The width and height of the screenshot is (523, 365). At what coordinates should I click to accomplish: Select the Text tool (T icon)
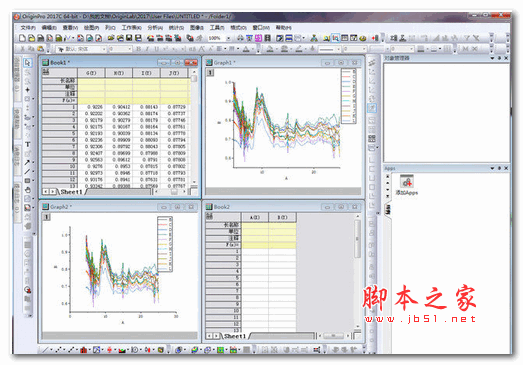(28, 144)
